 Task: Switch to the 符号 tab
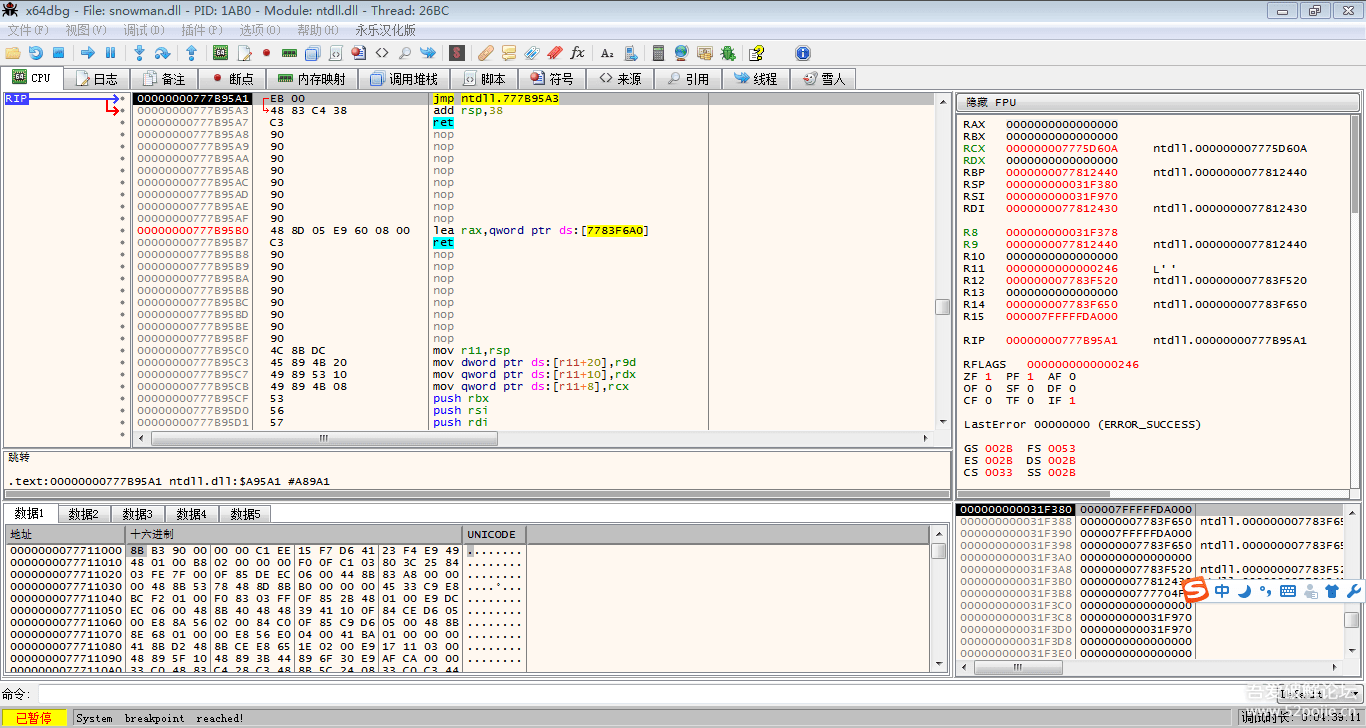click(552, 79)
